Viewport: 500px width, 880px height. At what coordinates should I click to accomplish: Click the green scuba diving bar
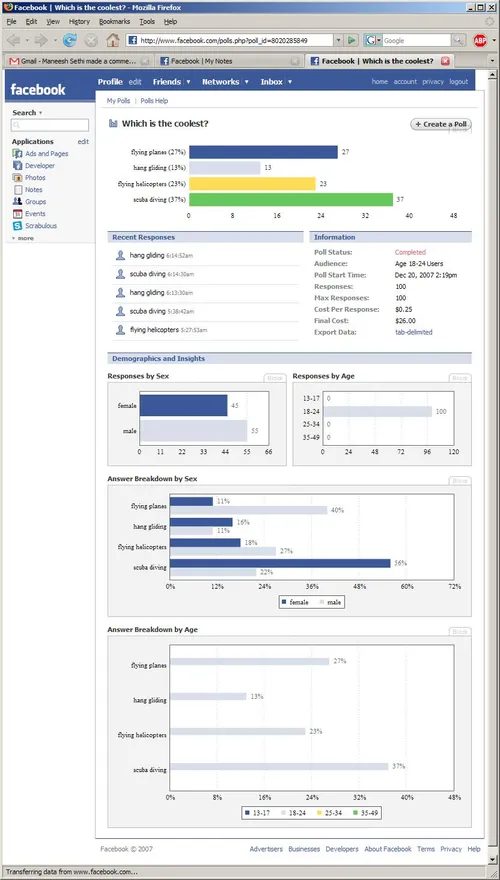click(291, 200)
